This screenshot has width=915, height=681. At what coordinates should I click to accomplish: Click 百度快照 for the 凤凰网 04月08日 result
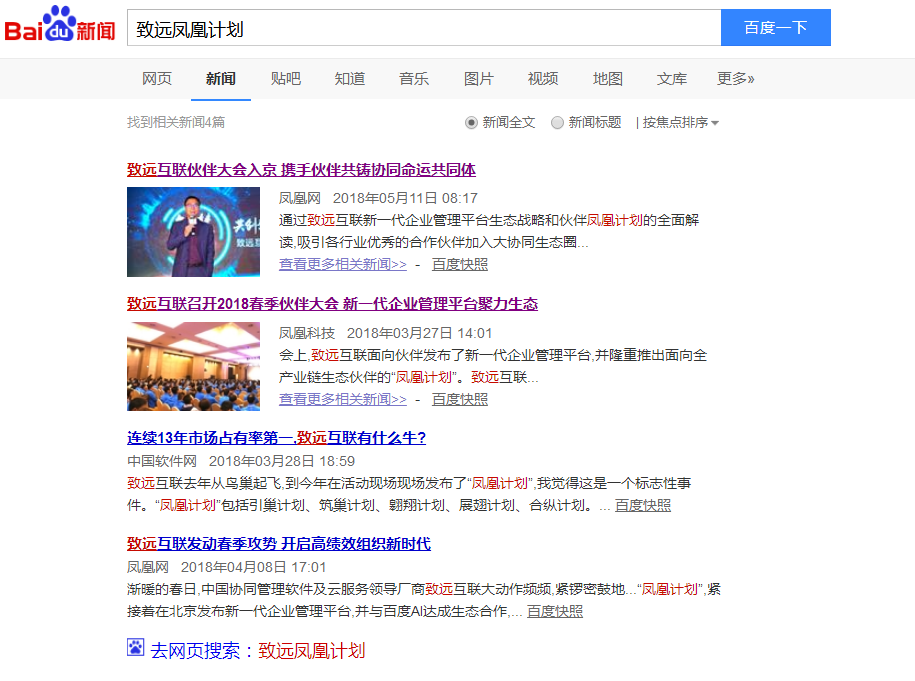pyautogui.click(x=555, y=612)
